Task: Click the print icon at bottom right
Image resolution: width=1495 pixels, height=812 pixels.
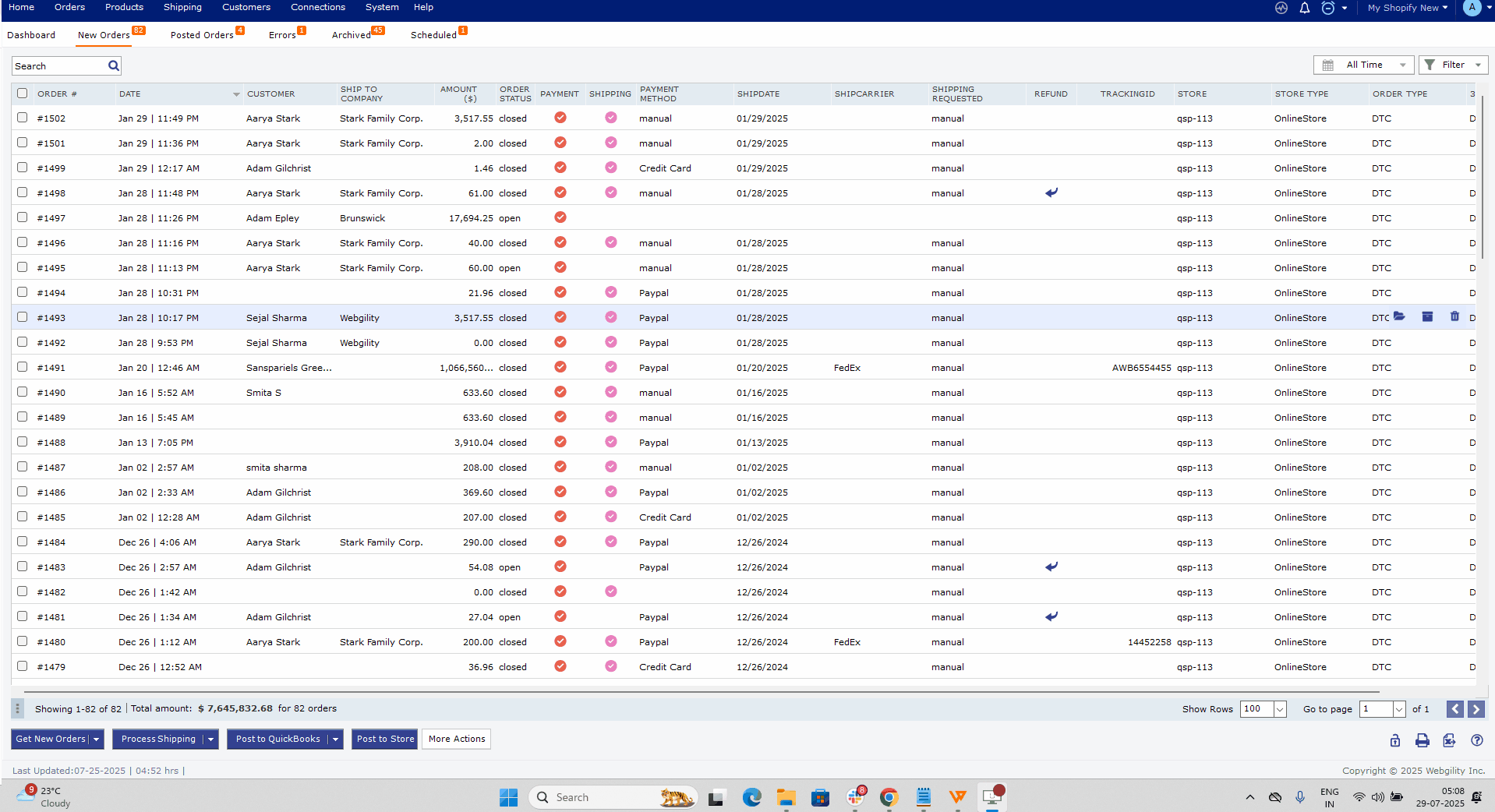Action: click(1422, 740)
